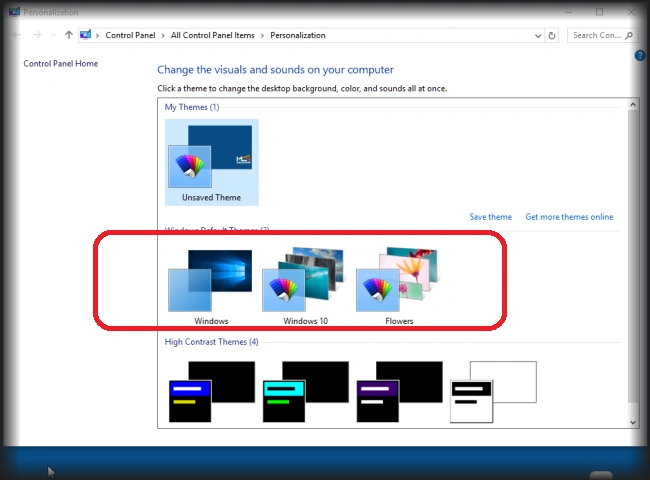Minimize the Personalization window
This screenshot has height=480, width=650.
(568, 12)
